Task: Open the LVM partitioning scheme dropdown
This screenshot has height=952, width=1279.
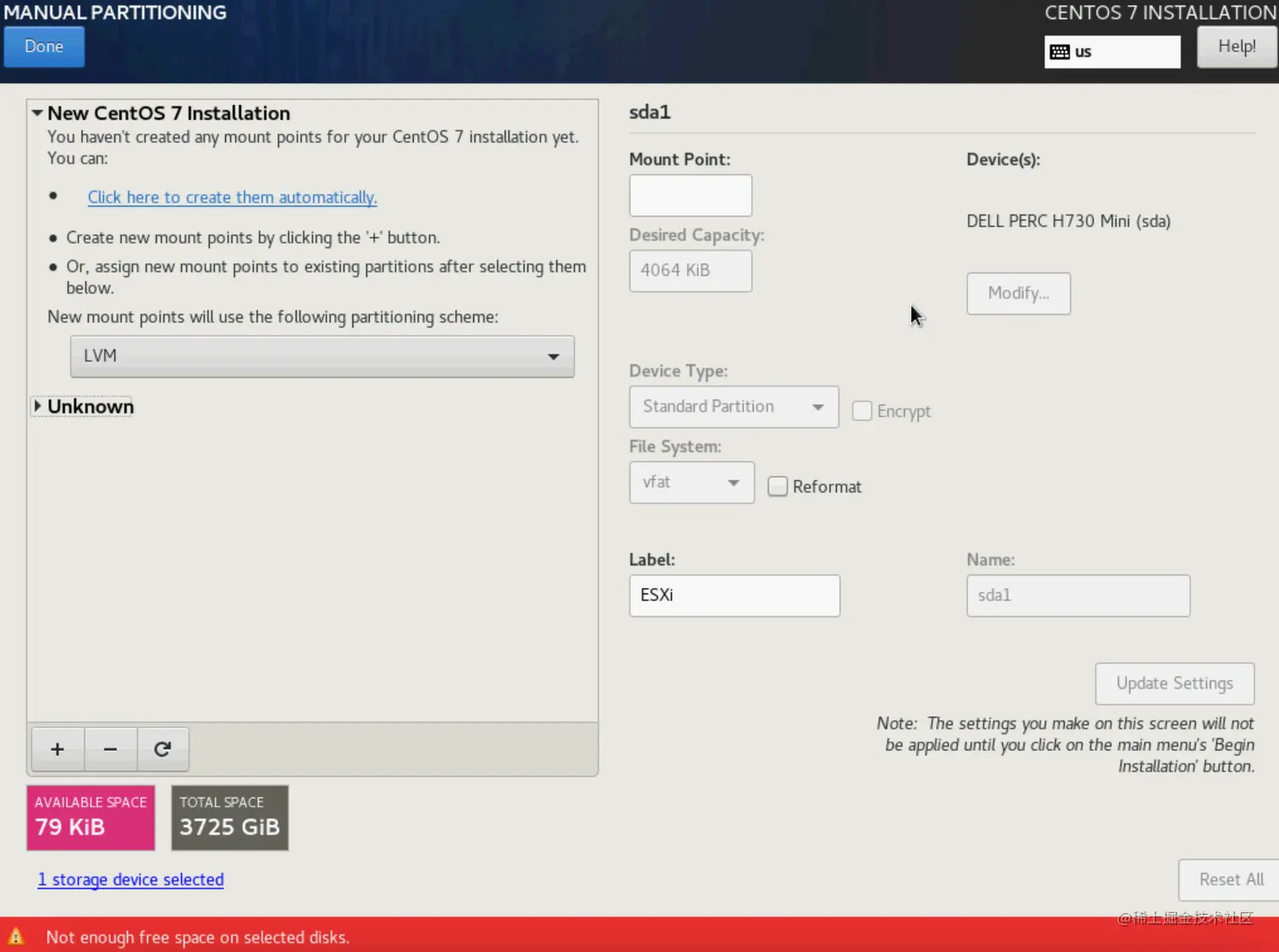Action: 322,356
